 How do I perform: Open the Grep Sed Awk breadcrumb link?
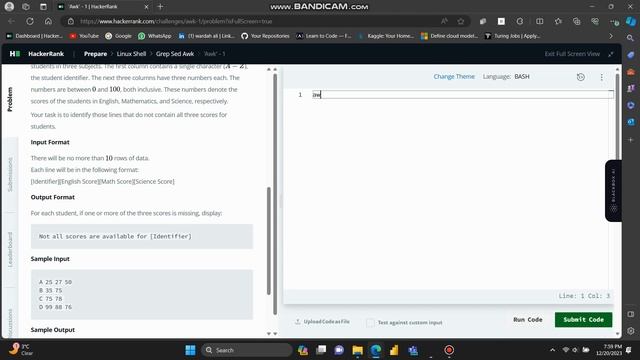(x=175, y=54)
